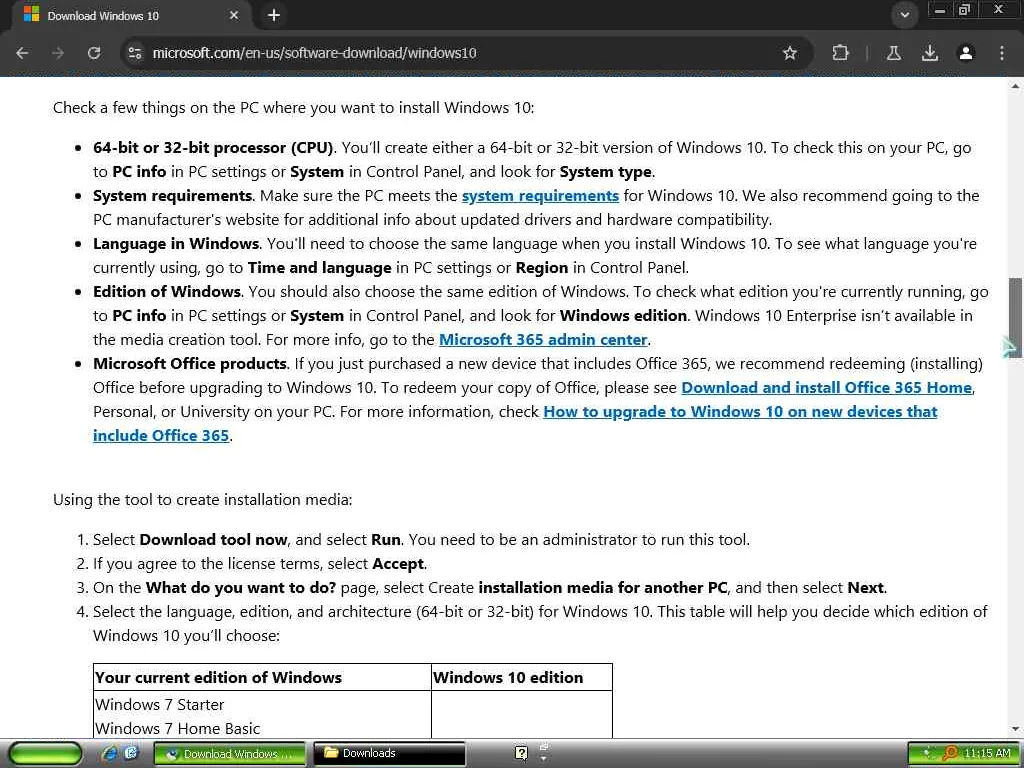
Task: Click the page vertical scrollbar thumb
Action: pyautogui.click(x=1015, y=317)
